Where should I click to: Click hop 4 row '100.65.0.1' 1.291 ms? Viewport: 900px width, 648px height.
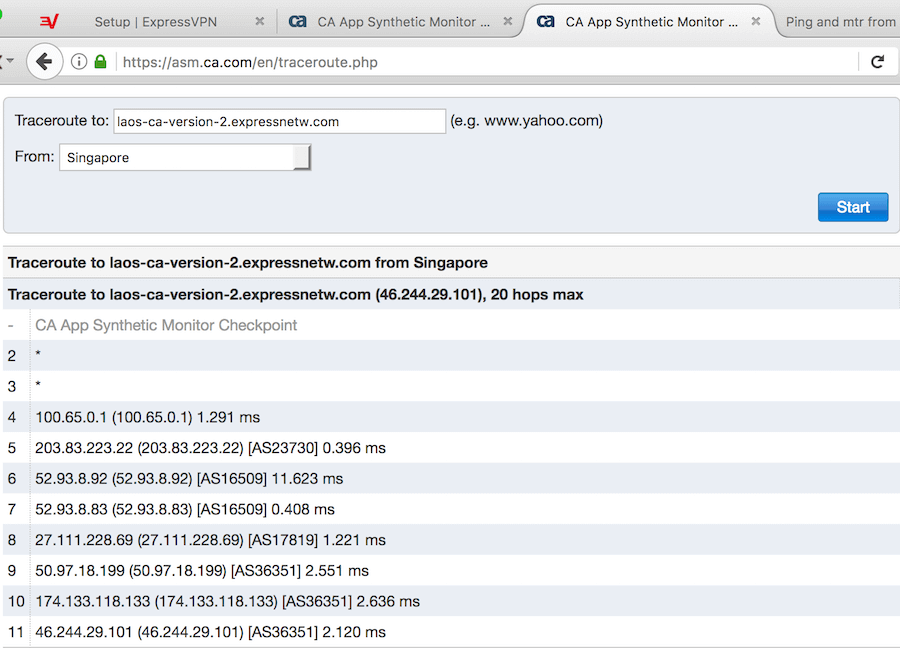[451, 417]
